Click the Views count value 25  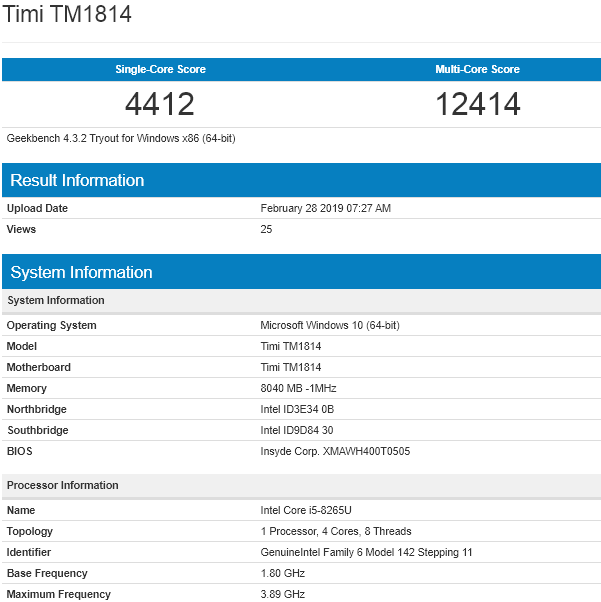(x=266, y=229)
